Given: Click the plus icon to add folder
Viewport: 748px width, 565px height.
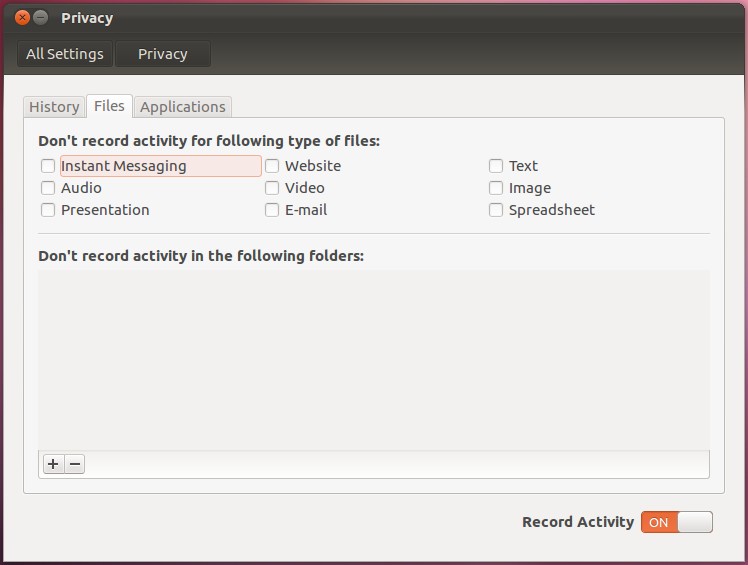Looking at the screenshot, I should 53,464.
